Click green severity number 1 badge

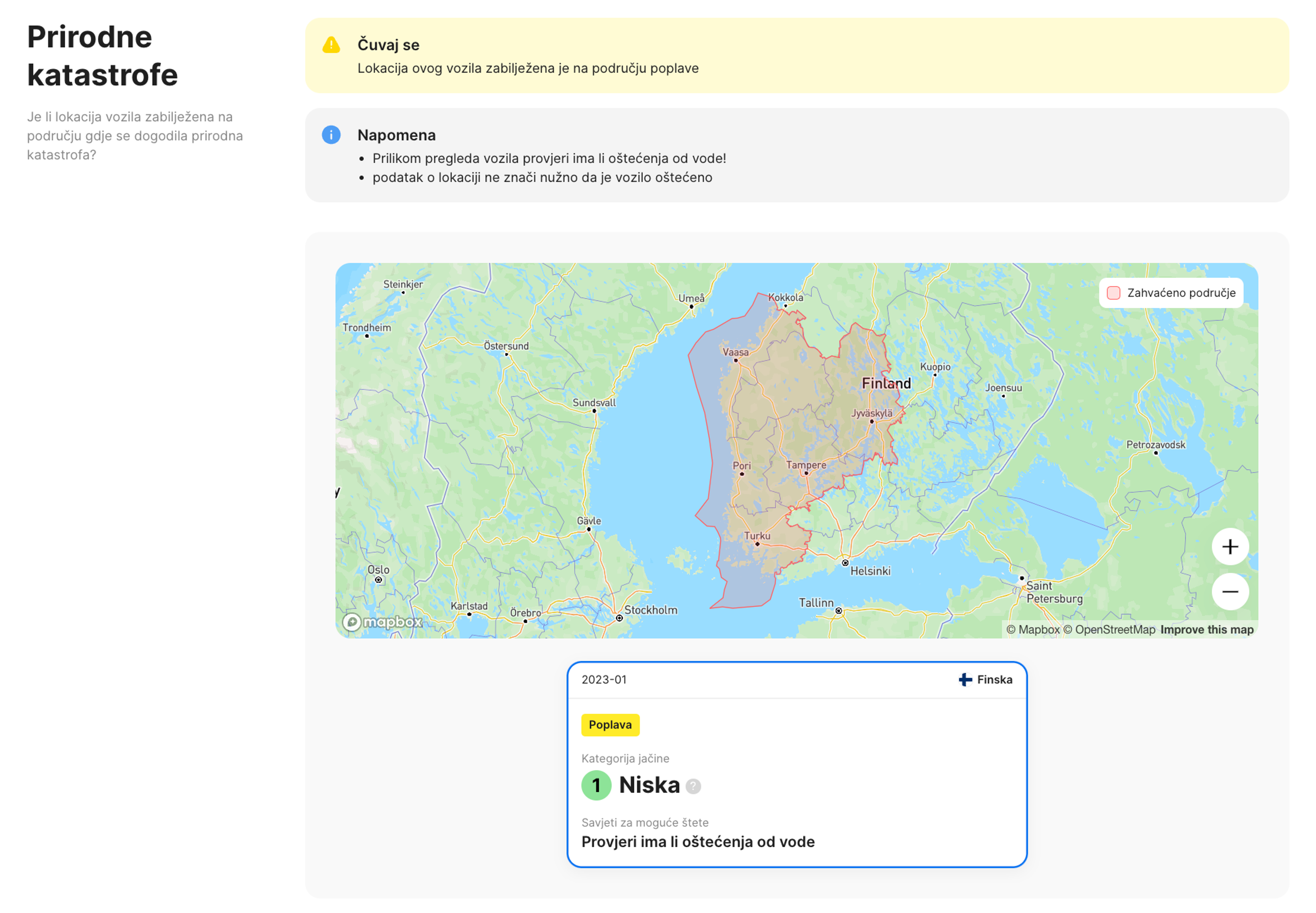(x=596, y=786)
